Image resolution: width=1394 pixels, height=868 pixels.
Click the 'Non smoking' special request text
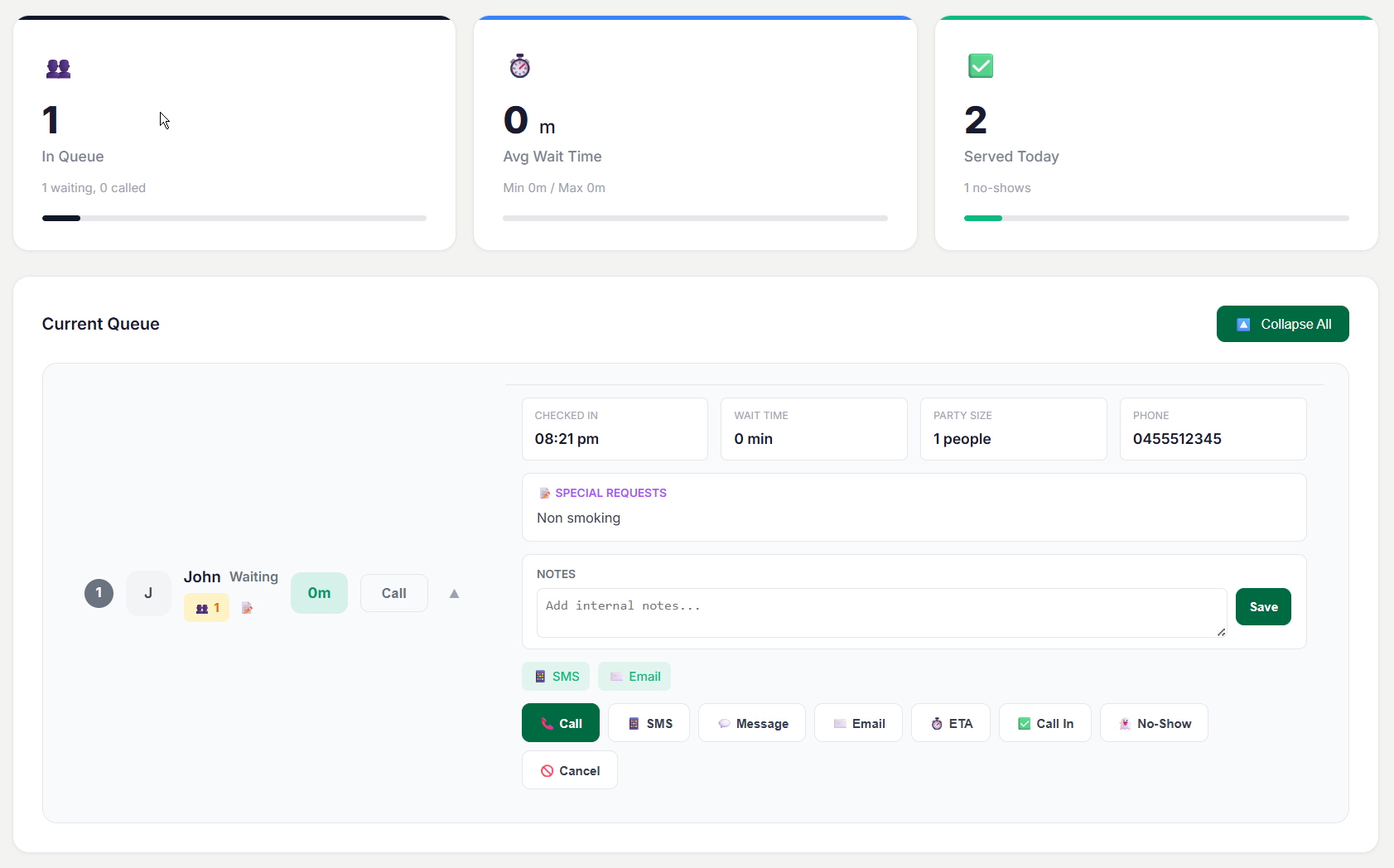[x=578, y=518]
